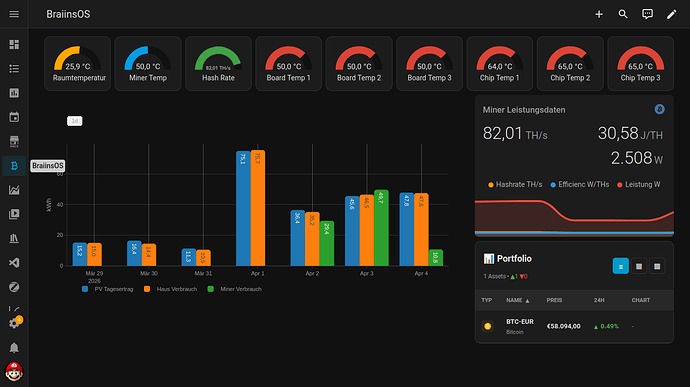Open the Raumtemperatur gauge card
Image resolution: width=690 pixels, height=387 pixels.
(77, 64)
